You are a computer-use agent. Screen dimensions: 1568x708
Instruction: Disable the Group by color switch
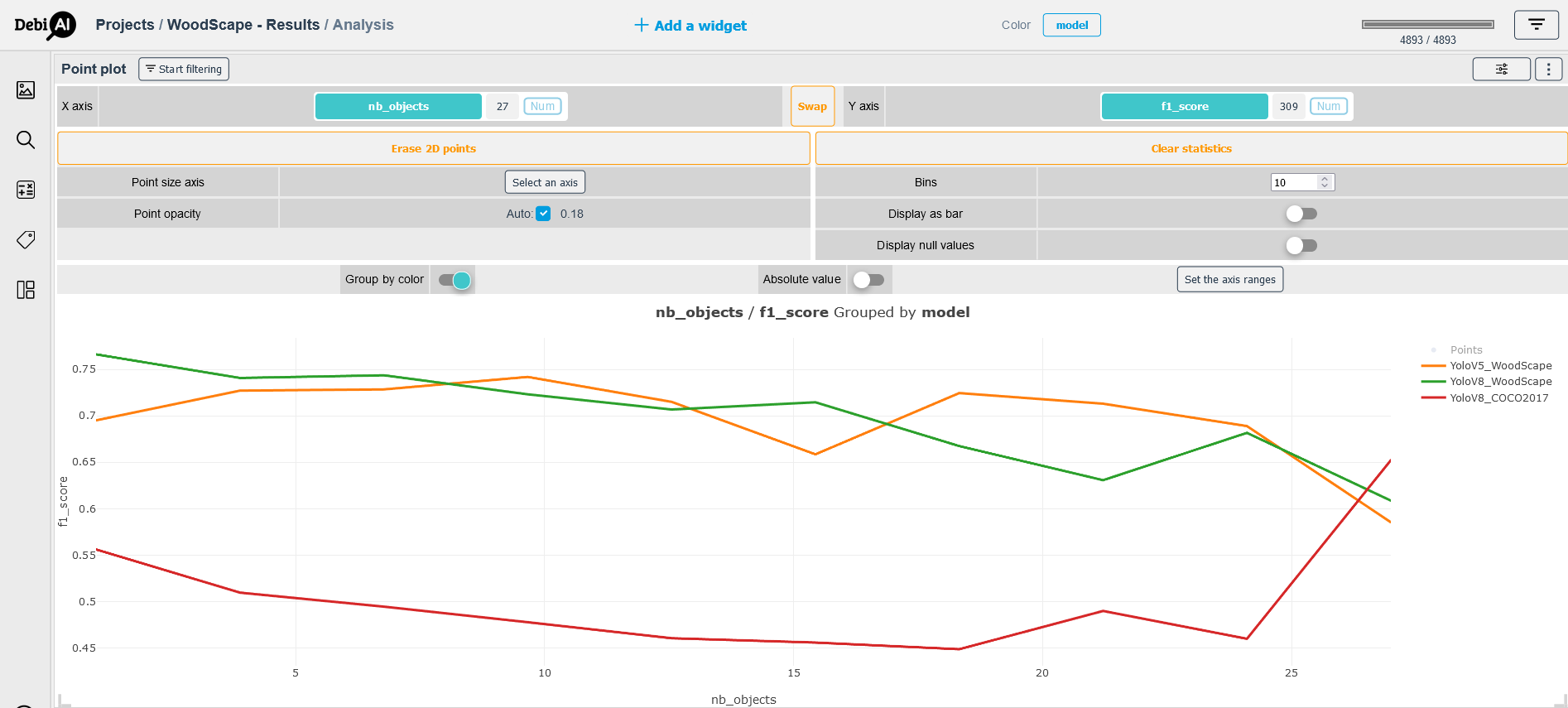click(455, 280)
